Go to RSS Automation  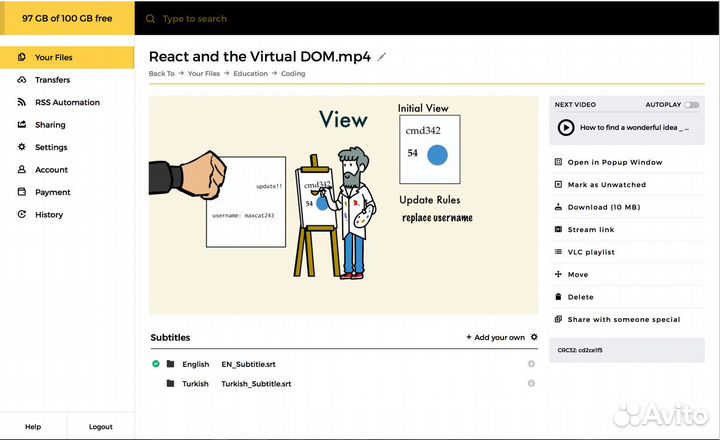[67, 102]
